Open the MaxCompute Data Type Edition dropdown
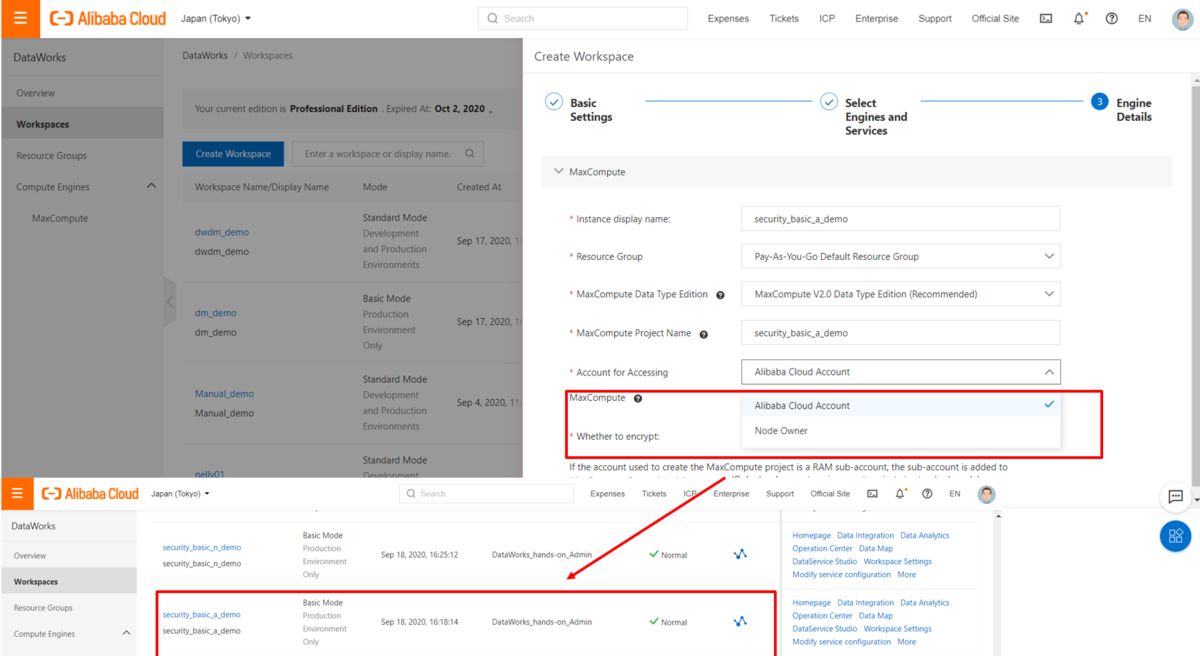 (x=900, y=295)
